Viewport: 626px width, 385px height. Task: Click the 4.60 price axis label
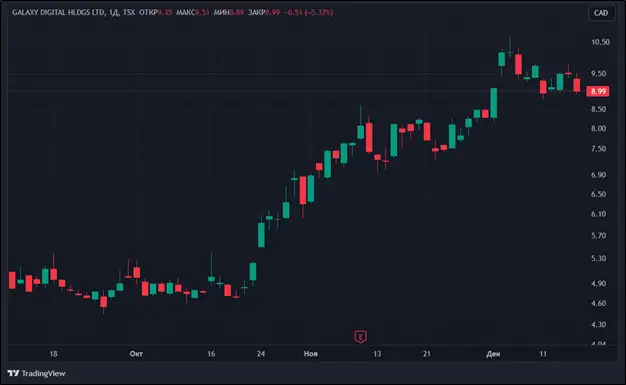[x=598, y=304]
